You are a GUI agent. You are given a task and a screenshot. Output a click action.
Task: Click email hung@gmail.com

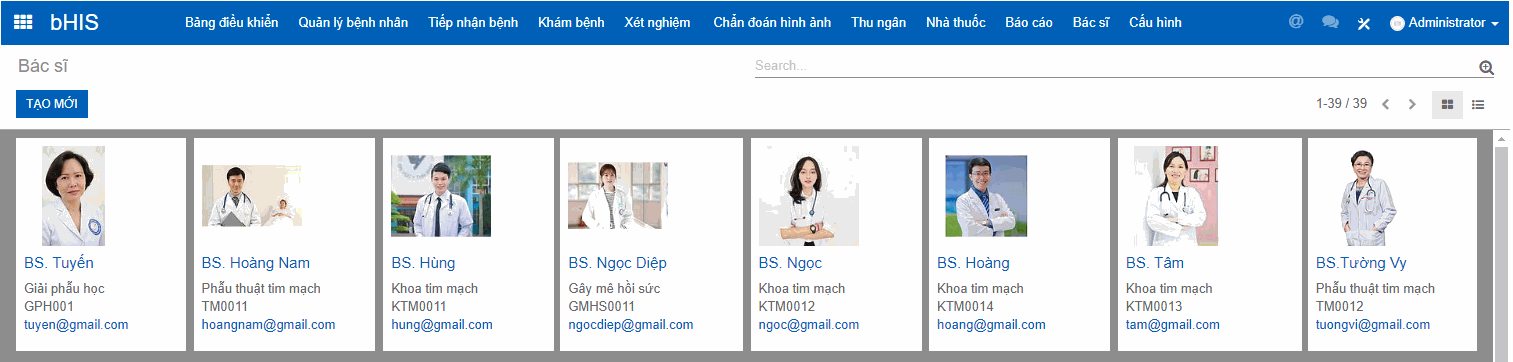coord(442,325)
